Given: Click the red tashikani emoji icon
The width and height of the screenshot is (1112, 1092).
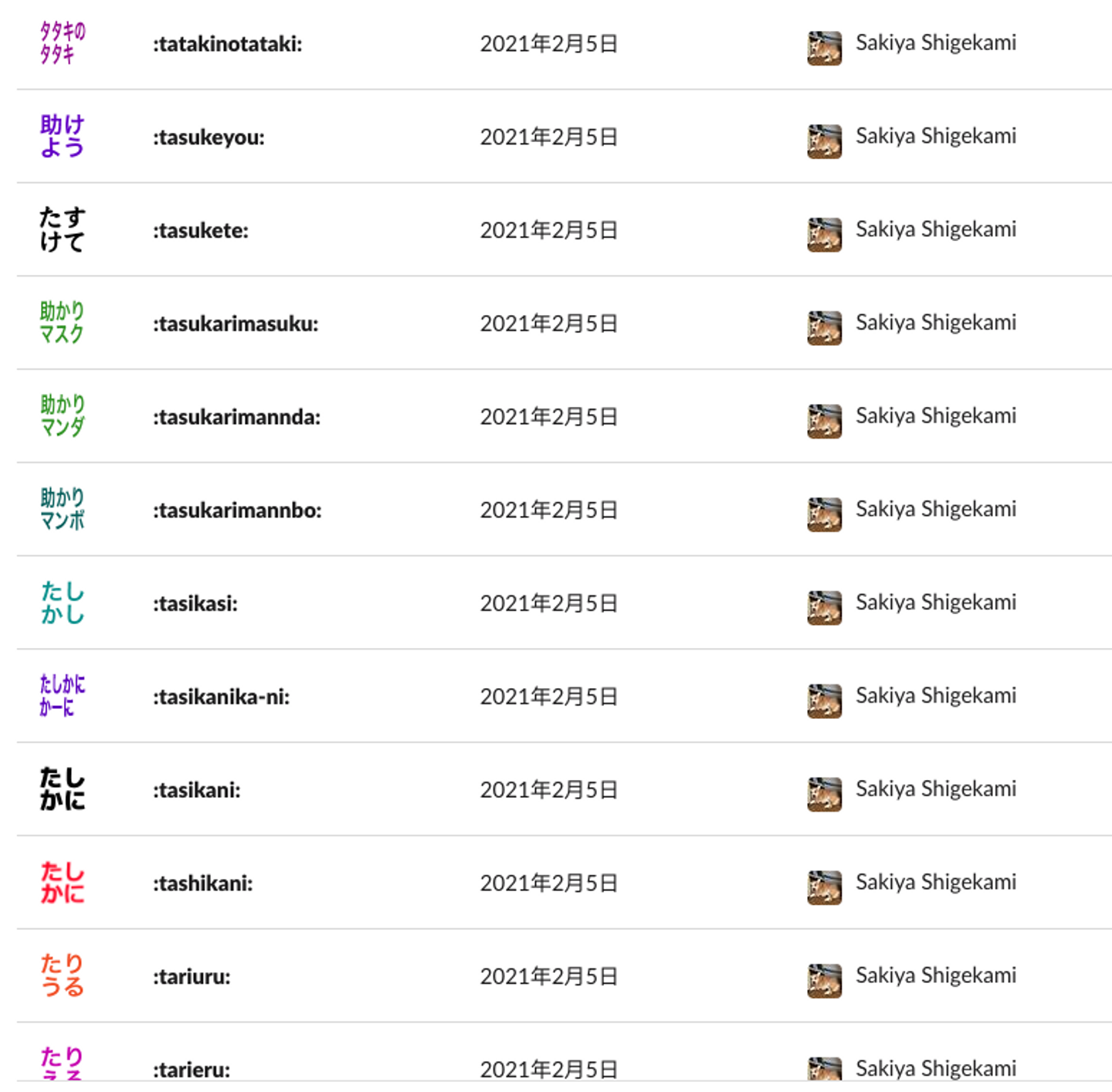Looking at the screenshot, I should click(x=62, y=883).
